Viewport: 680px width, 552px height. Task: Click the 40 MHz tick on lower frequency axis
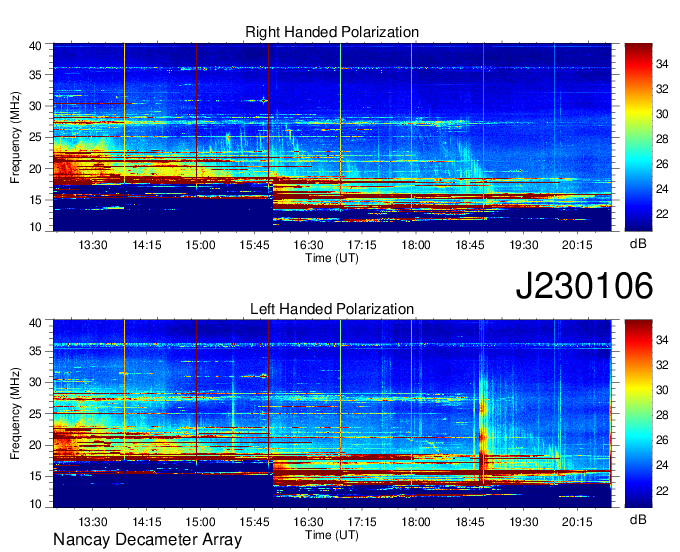point(35,323)
